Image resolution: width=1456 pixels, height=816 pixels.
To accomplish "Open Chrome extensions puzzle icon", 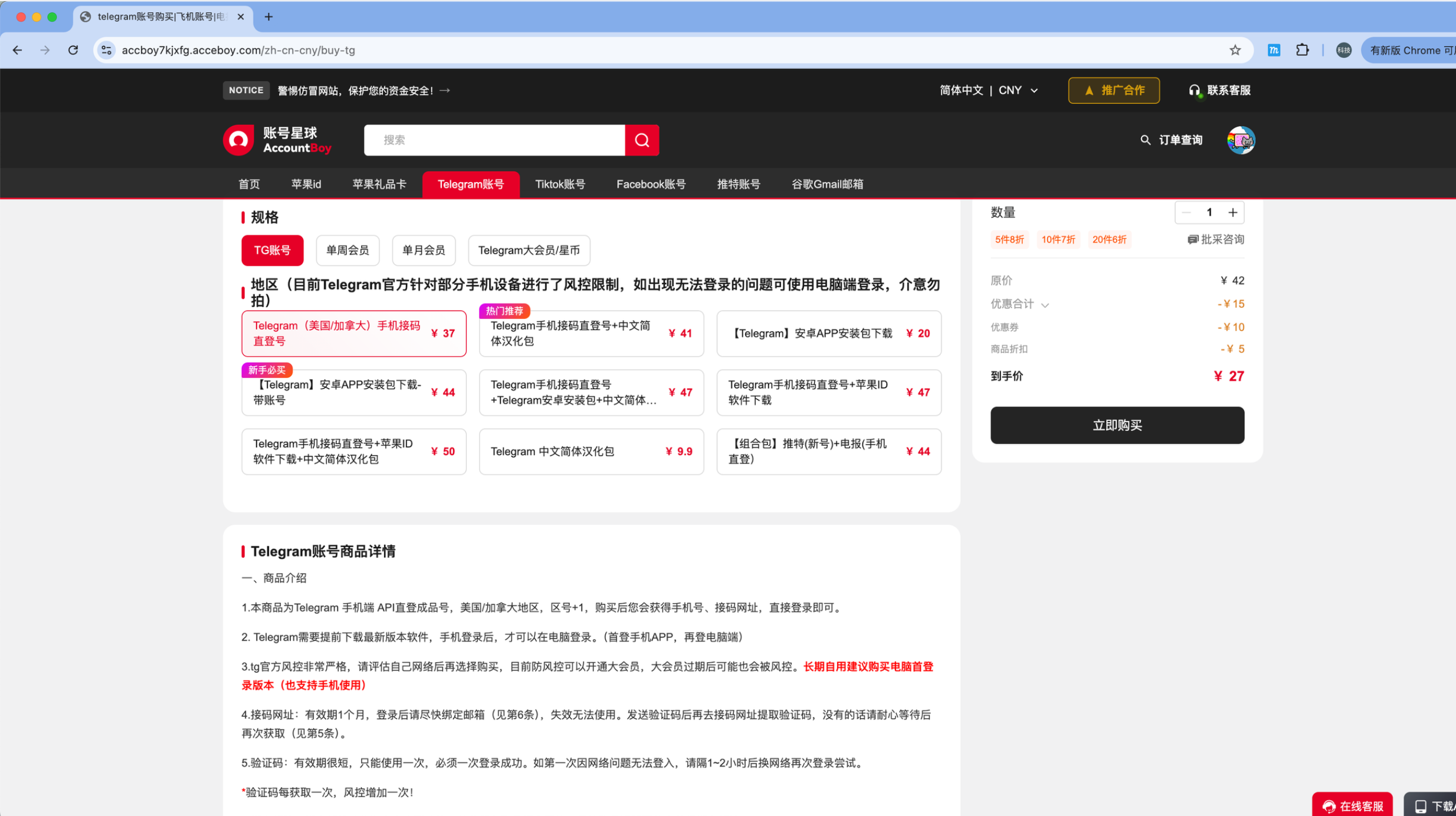I will (1302, 50).
